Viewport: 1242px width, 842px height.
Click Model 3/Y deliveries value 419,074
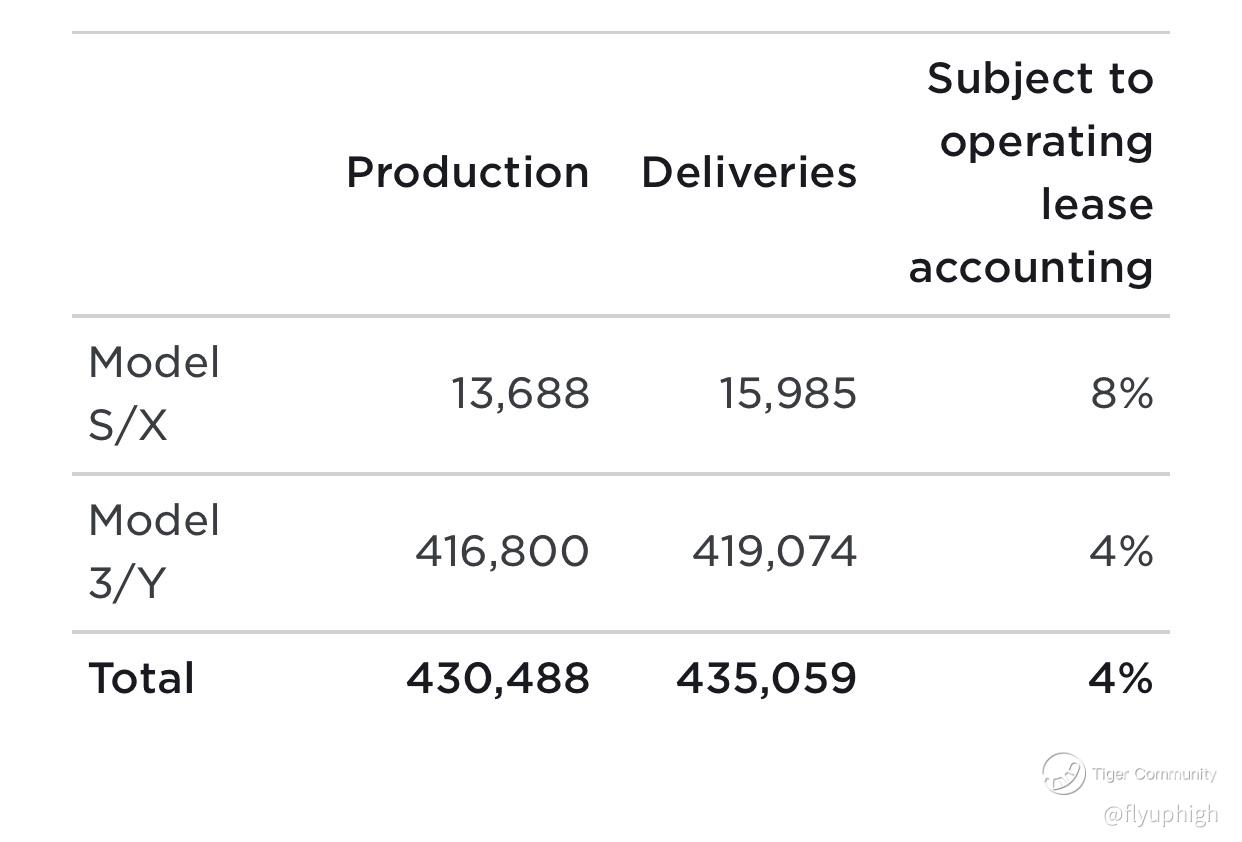click(775, 552)
